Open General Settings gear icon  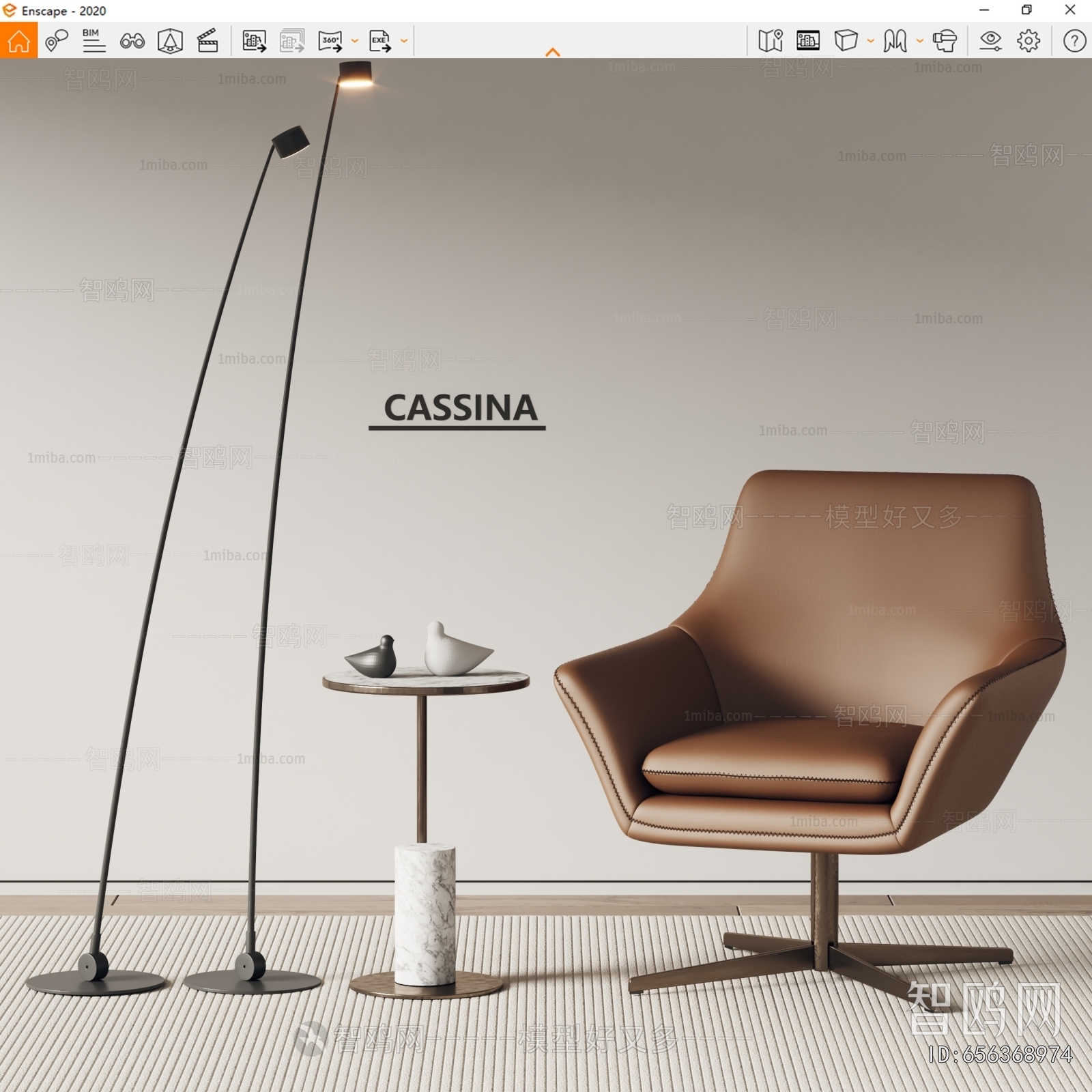(x=1029, y=41)
